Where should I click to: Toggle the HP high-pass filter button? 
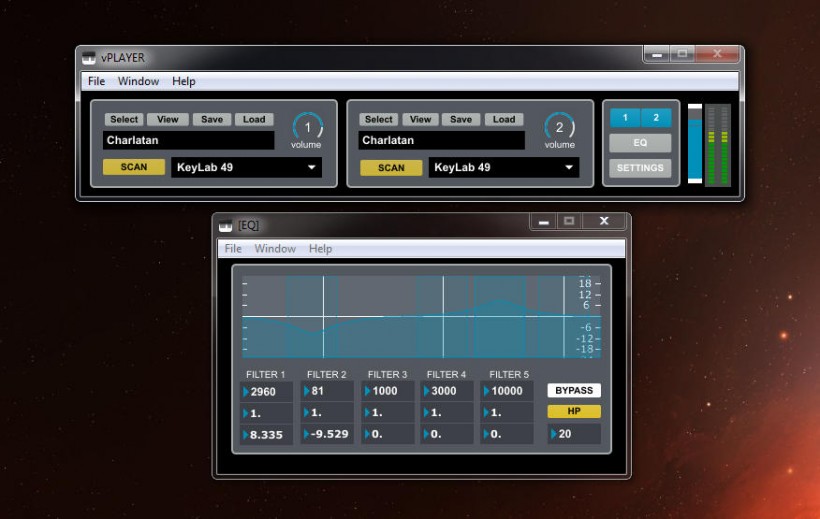click(x=573, y=411)
